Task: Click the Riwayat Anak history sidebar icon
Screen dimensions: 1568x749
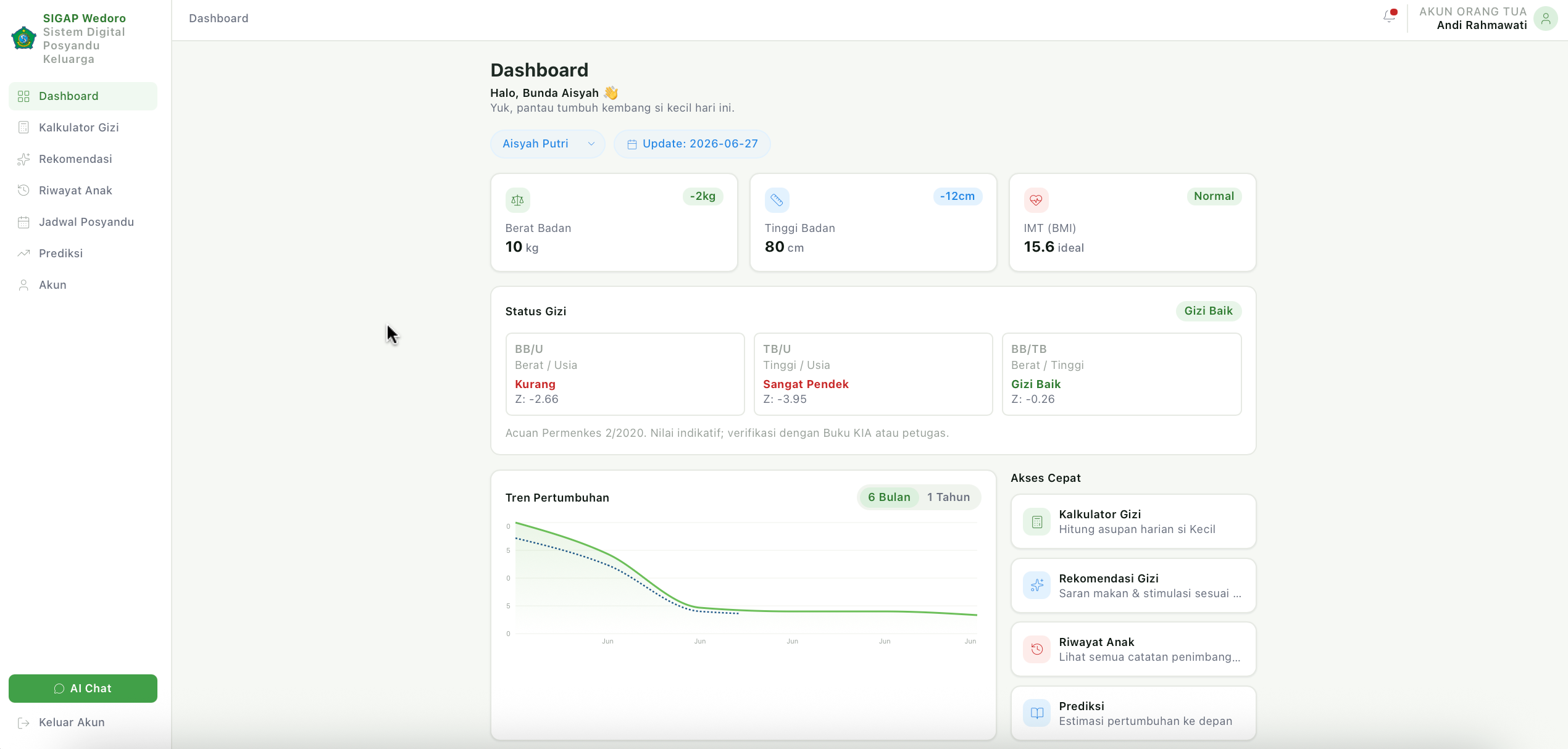Action: coord(23,191)
